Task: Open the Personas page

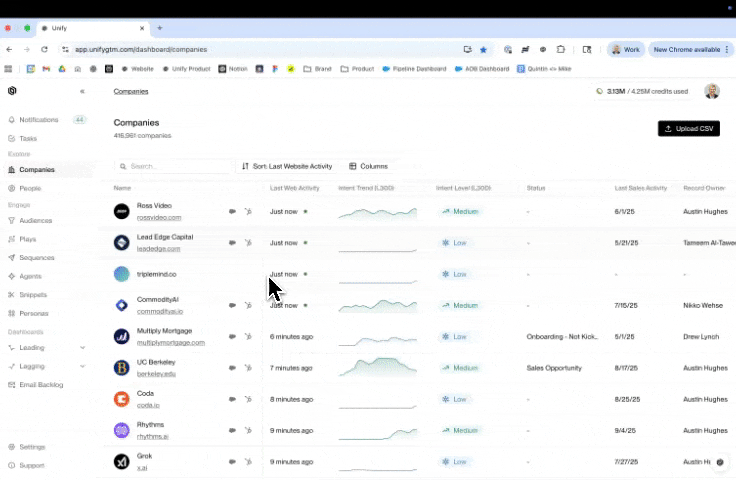Action: pos(34,313)
